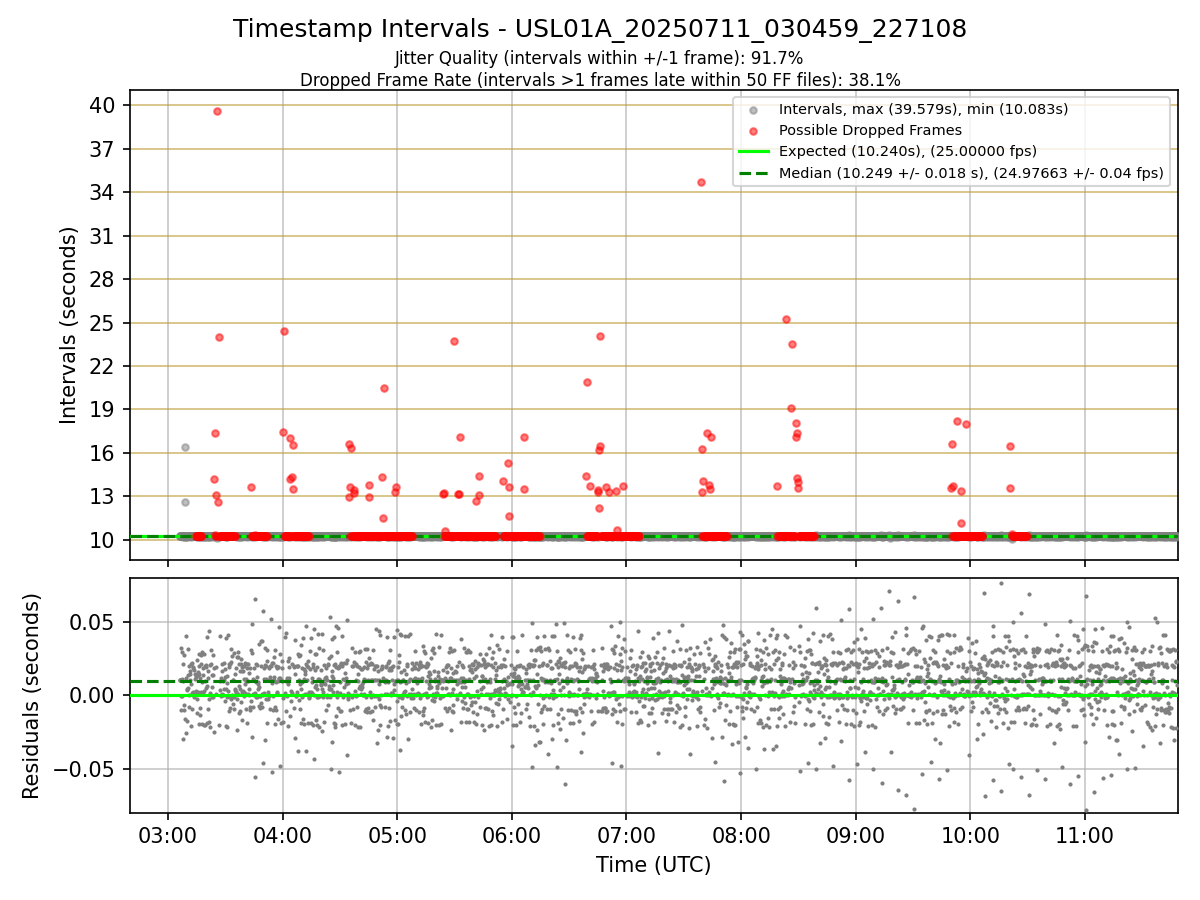Click the 'Residuals (seconds)' y-axis label
The image size is (1200, 900).
[x=32, y=696]
